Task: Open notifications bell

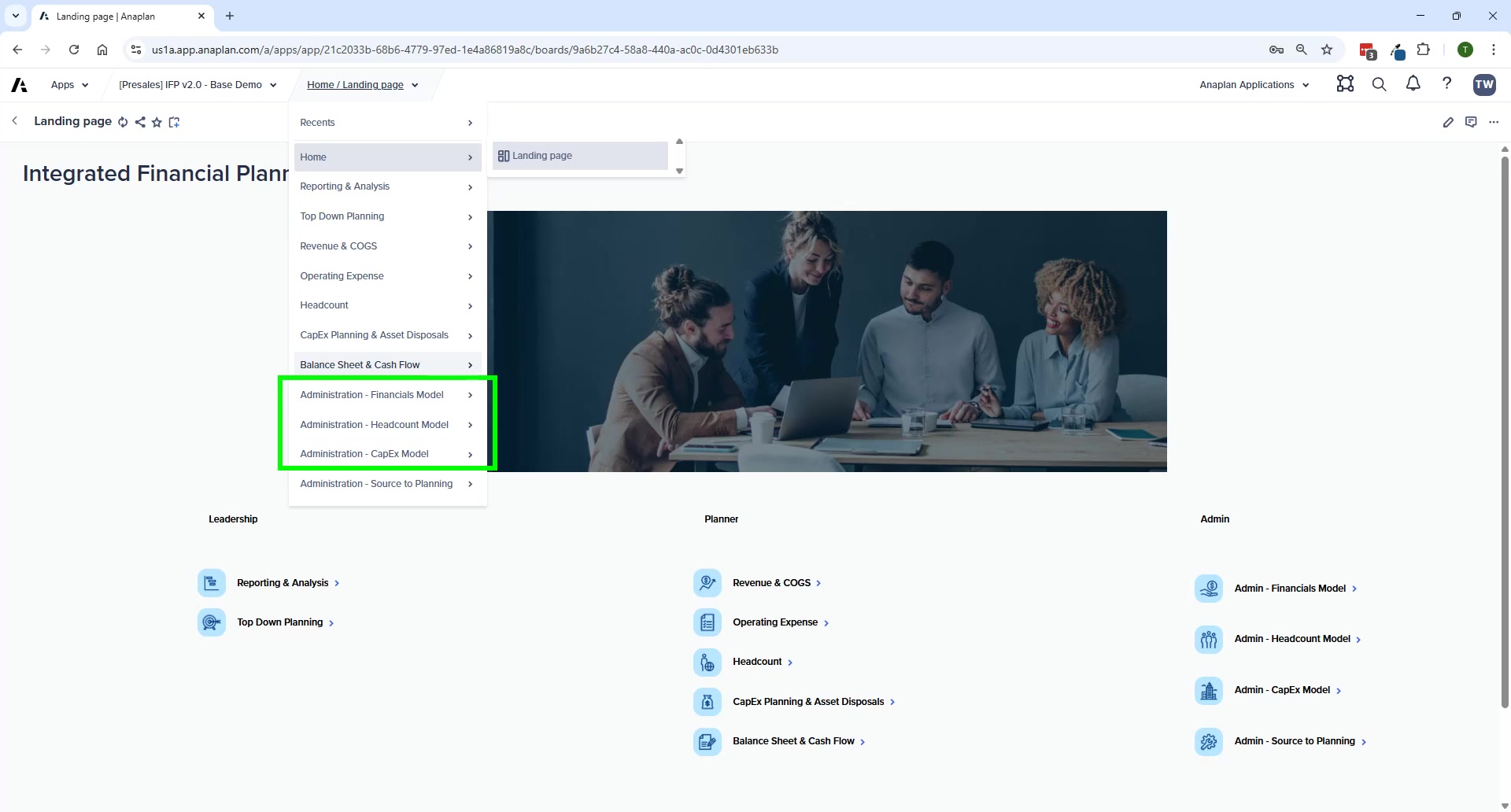Action: pos(1413,84)
